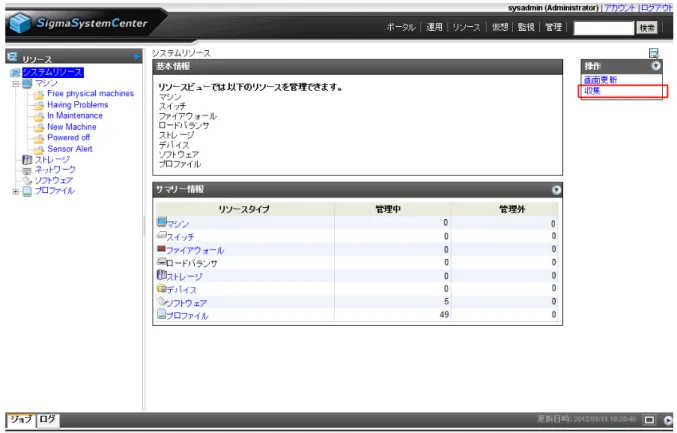The height and width of the screenshot is (433, 677).
Task: Select Sensor Alert tree item
Action: coord(70,149)
